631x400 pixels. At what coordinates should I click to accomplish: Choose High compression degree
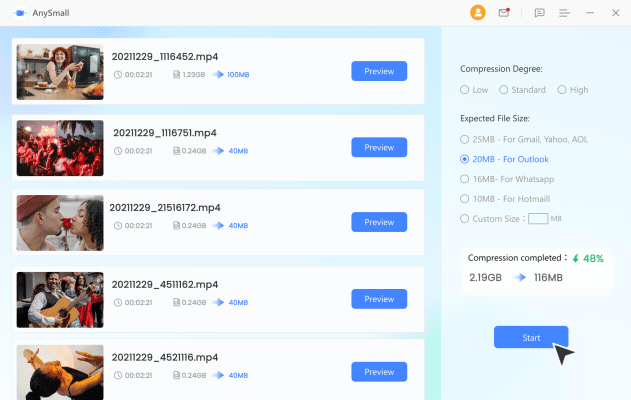click(561, 90)
